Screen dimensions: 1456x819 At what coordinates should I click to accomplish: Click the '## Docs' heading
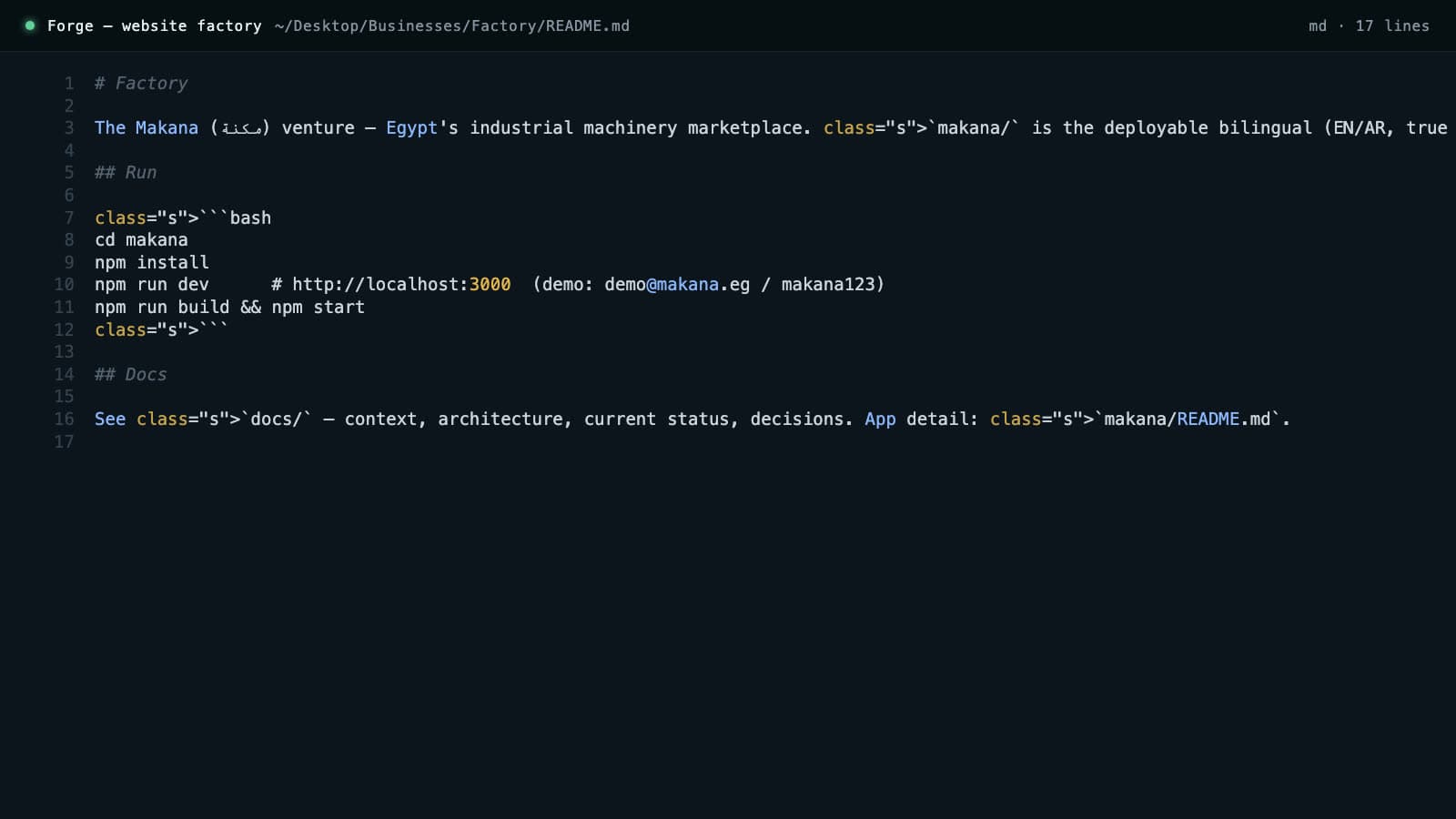pyautogui.click(x=131, y=374)
